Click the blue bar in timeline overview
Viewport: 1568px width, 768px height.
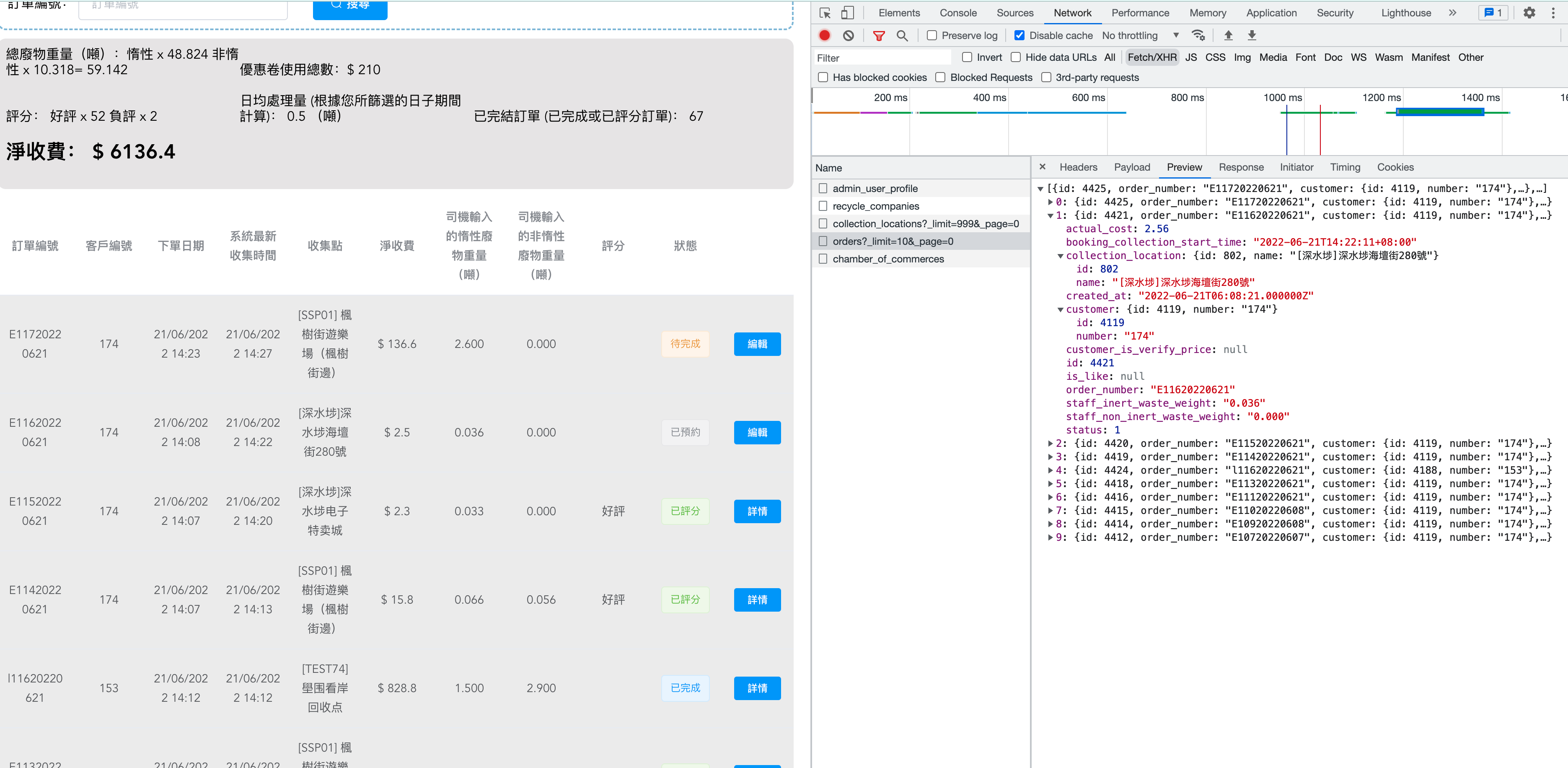click(x=1439, y=112)
